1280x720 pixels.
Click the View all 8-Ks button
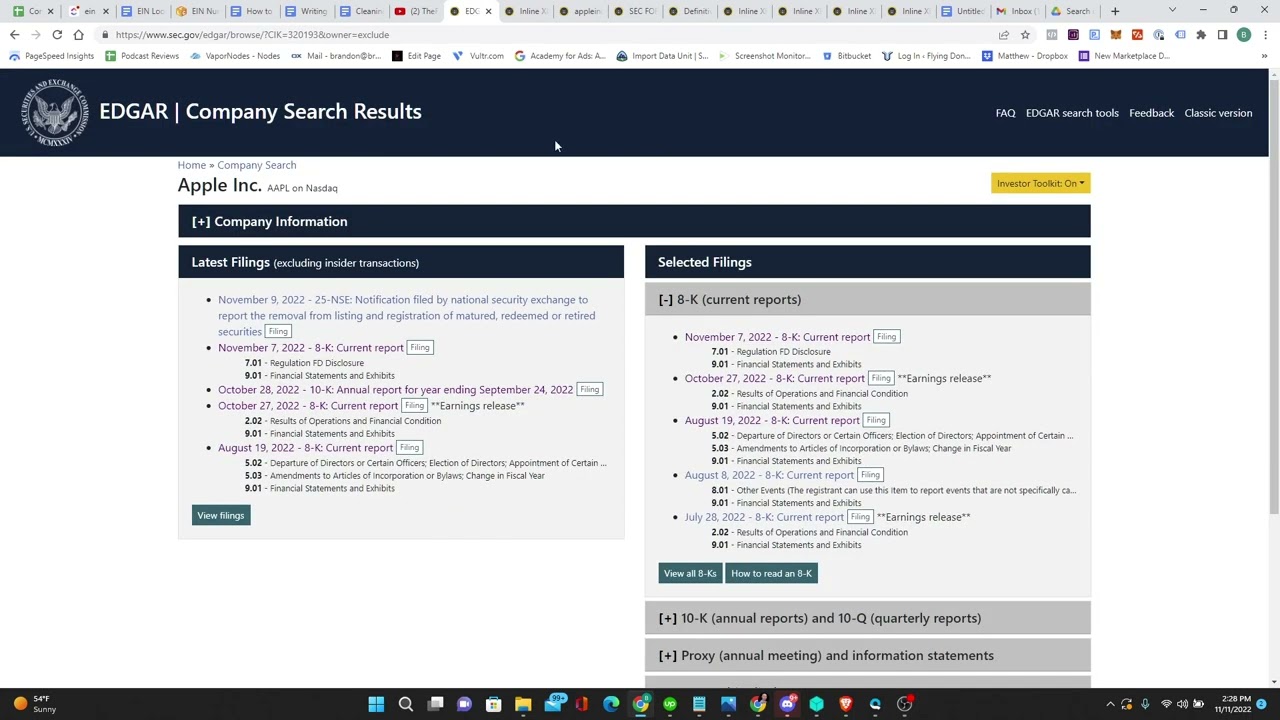pyautogui.click(x=689, y=573)
